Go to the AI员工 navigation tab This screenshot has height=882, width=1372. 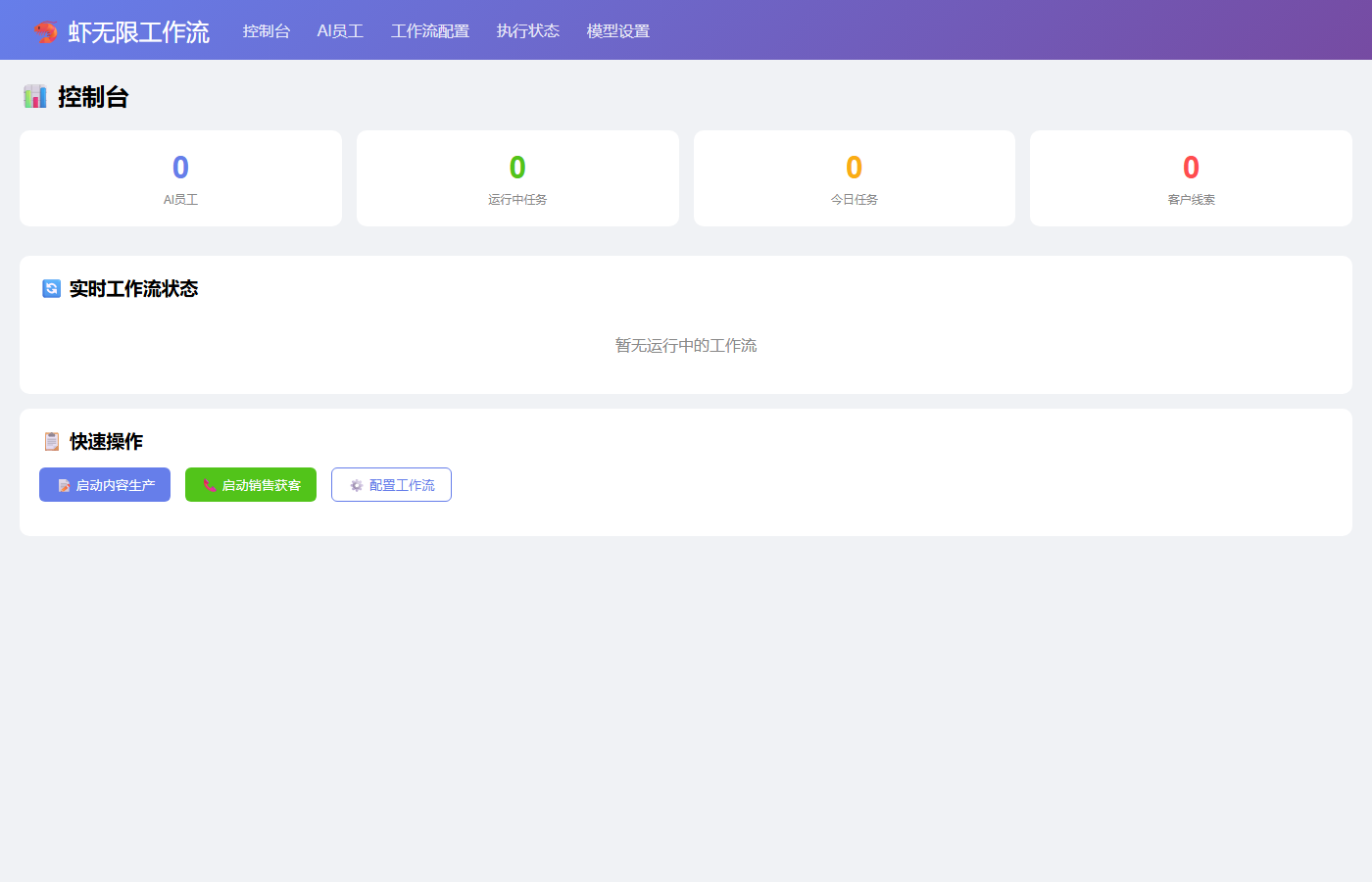click(x=340, y=31)
